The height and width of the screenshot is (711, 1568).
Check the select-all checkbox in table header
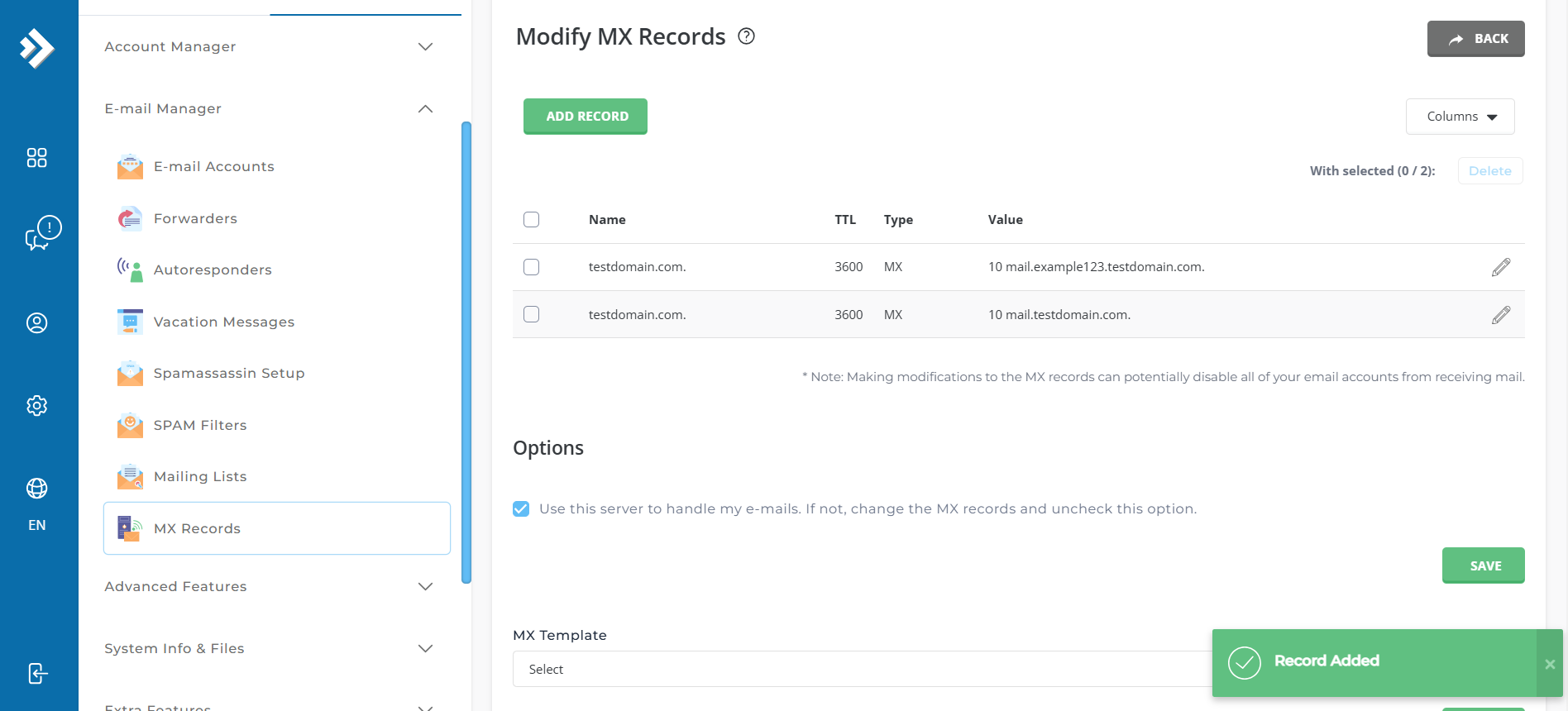point(531,219)
